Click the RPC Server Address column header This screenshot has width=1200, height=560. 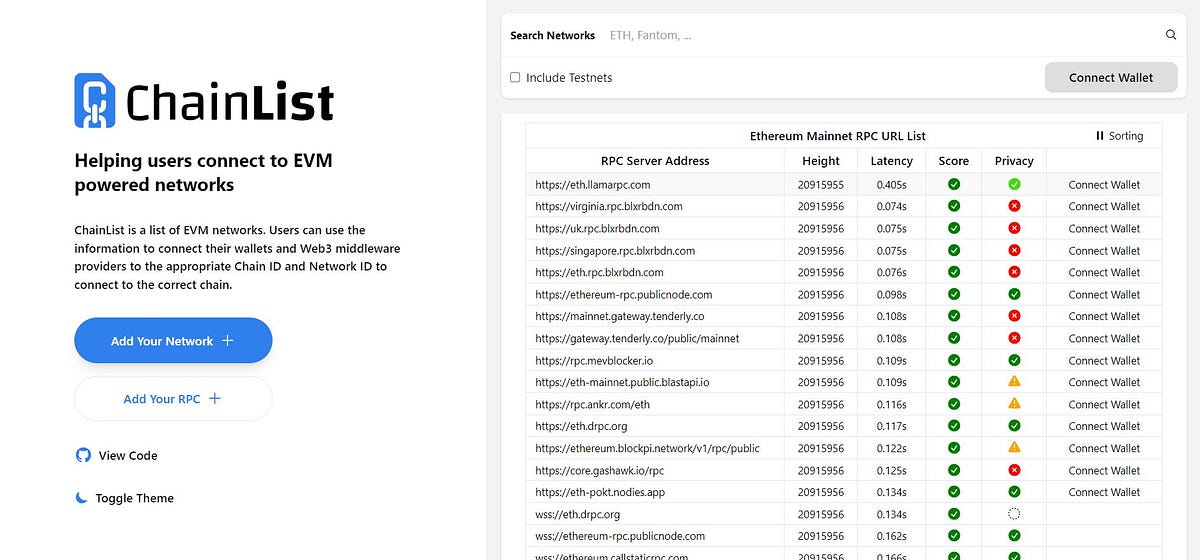(x=655, y=160)
